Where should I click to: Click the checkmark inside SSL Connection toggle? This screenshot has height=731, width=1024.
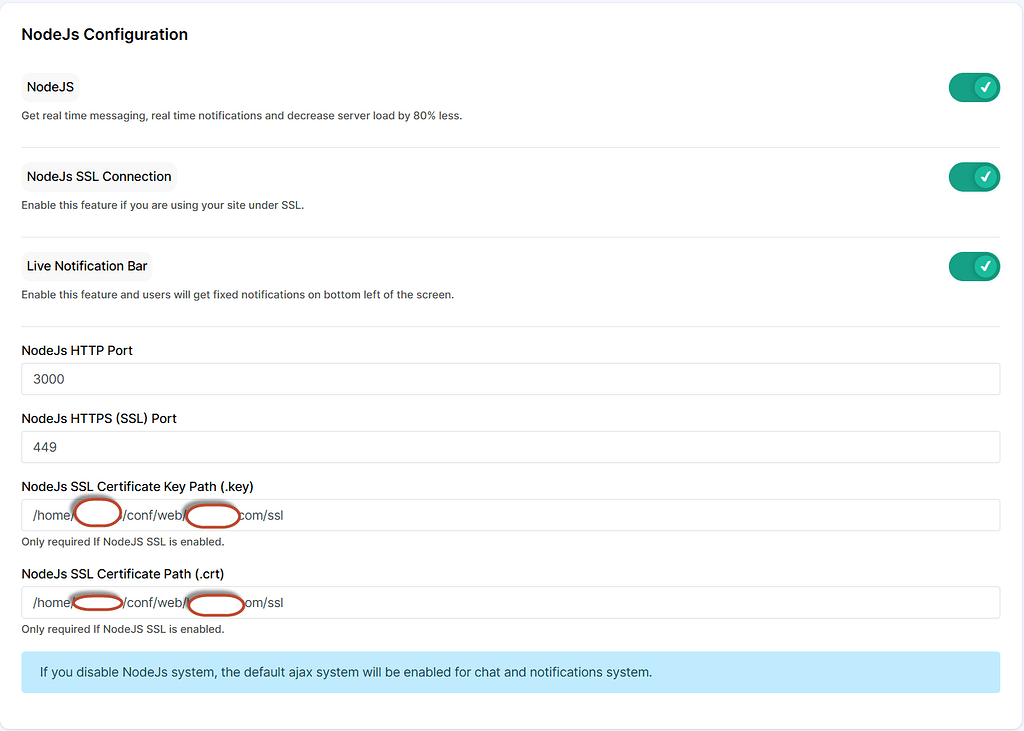click(x=984, y=176)
